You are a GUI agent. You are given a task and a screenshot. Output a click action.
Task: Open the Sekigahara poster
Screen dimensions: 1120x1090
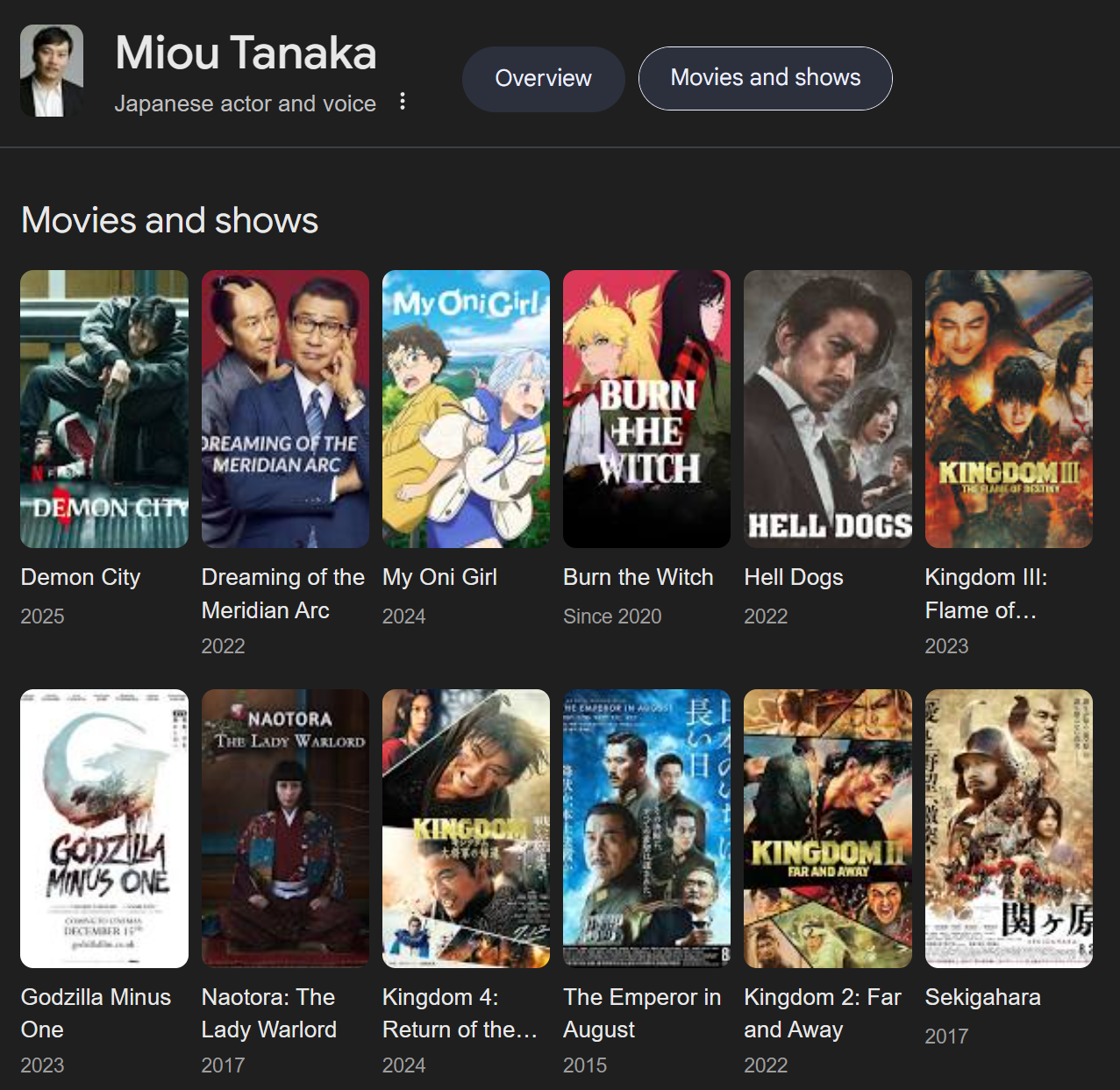pos(1009,829)
